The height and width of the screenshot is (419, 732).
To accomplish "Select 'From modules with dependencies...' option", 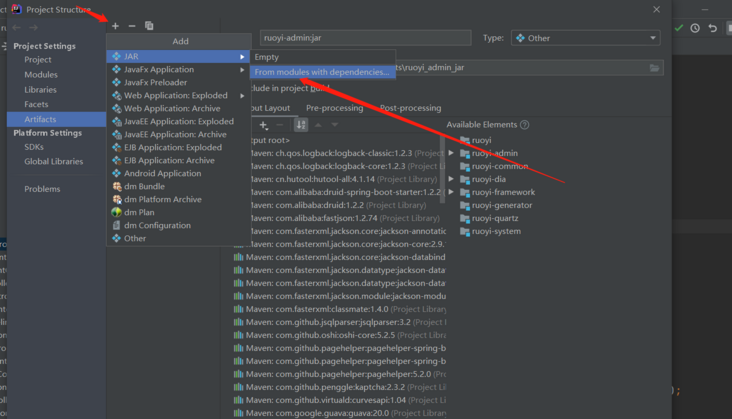I will click(x=321, y=72).
